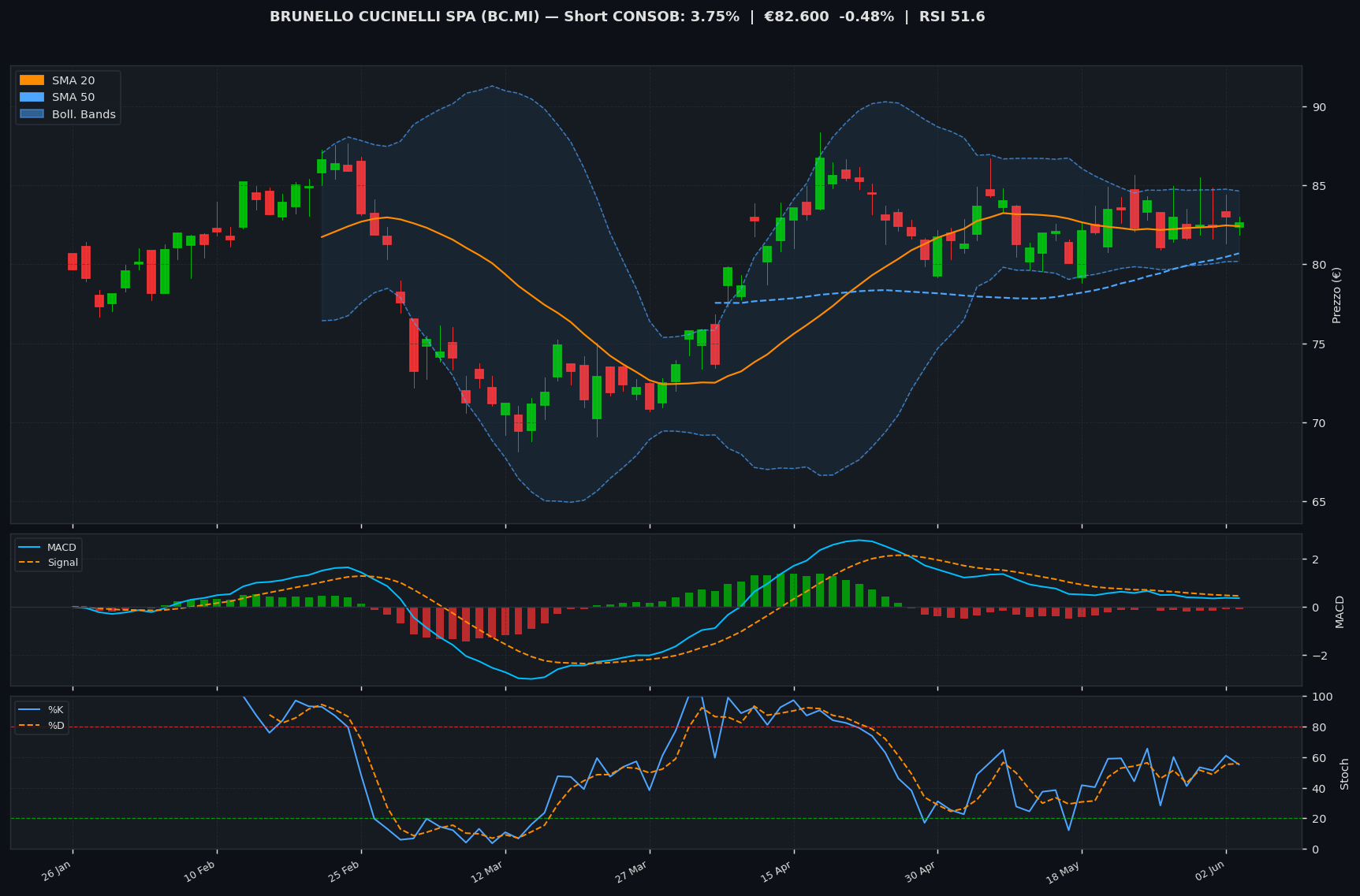The height and width of the screenshot is (896, 1360).
Task: Click the 'Stoch' axis title
Action: [1345, 774]
